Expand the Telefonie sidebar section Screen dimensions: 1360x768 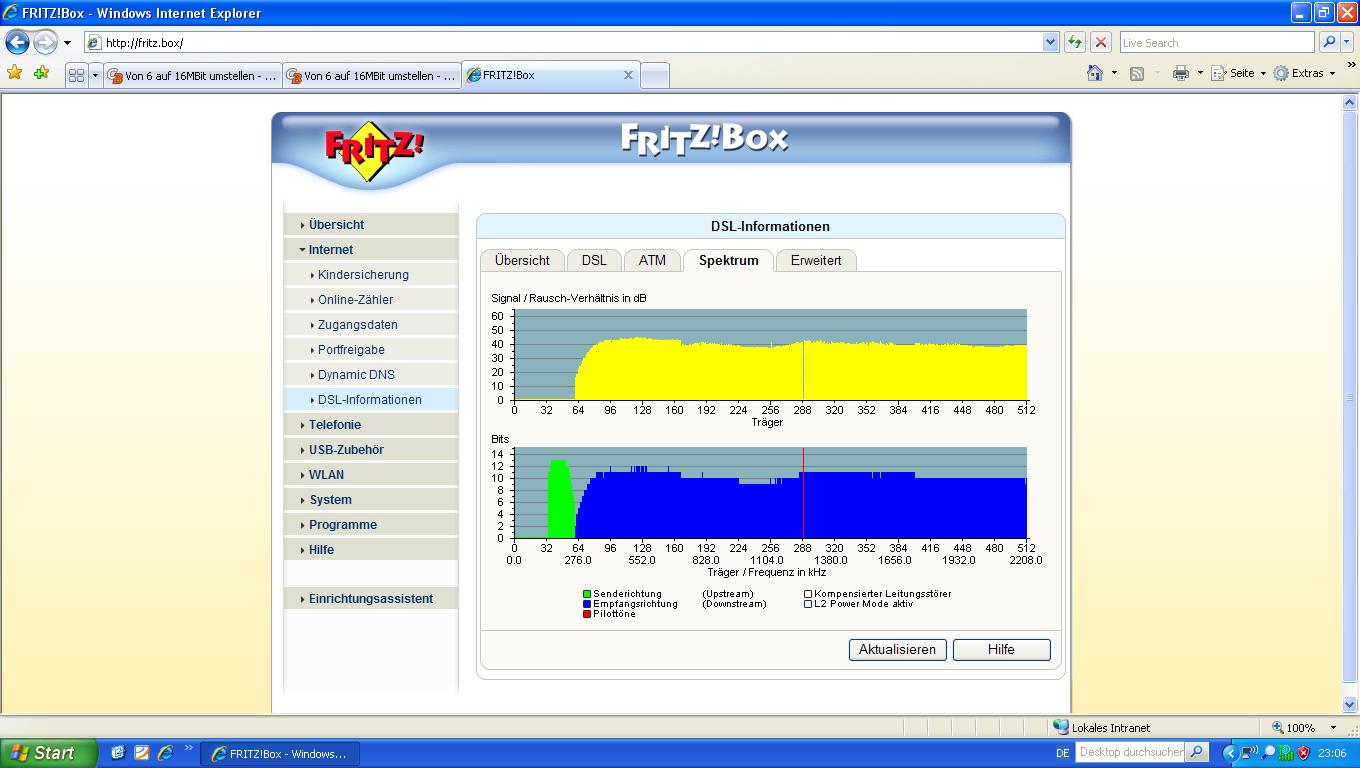coord(371,425)
